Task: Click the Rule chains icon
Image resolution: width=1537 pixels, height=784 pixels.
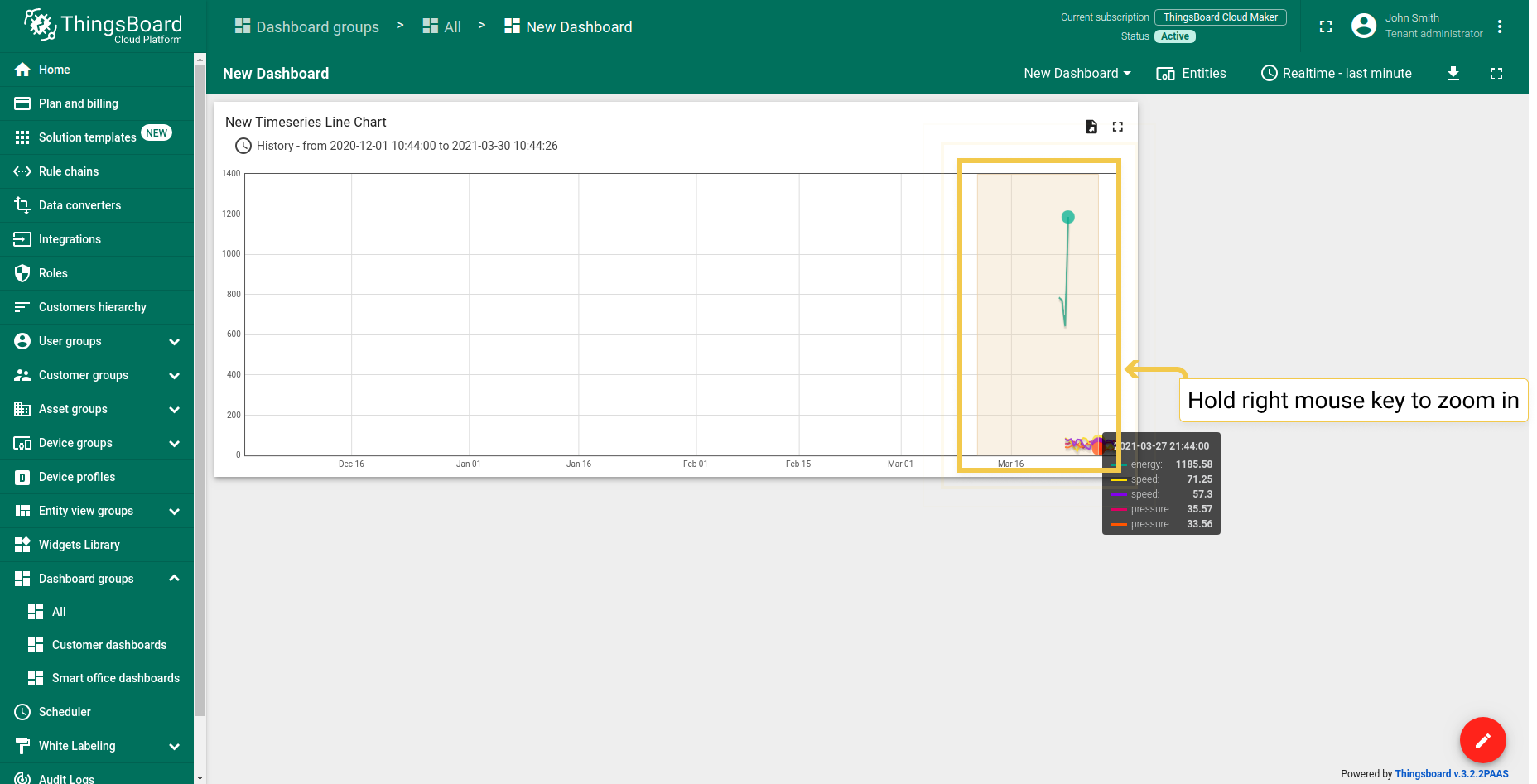Action: click(22, 171)
